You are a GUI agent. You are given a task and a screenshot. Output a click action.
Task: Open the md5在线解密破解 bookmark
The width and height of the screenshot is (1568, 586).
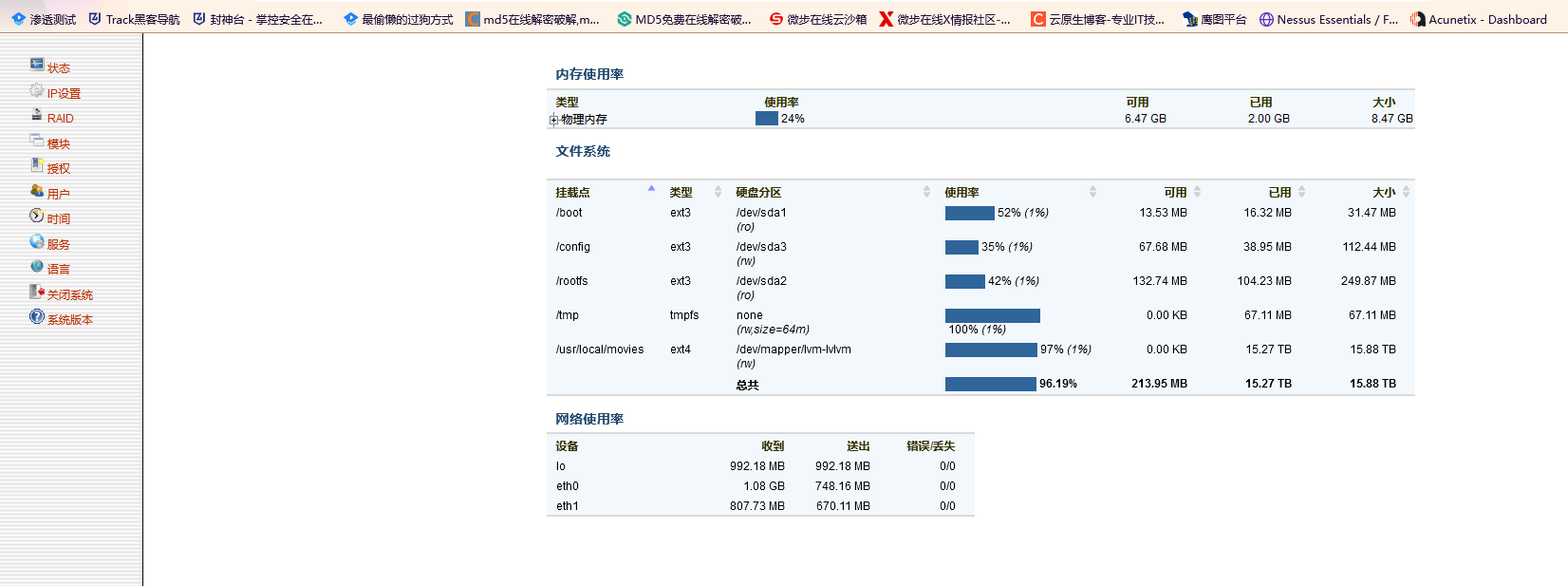(532, 19)
